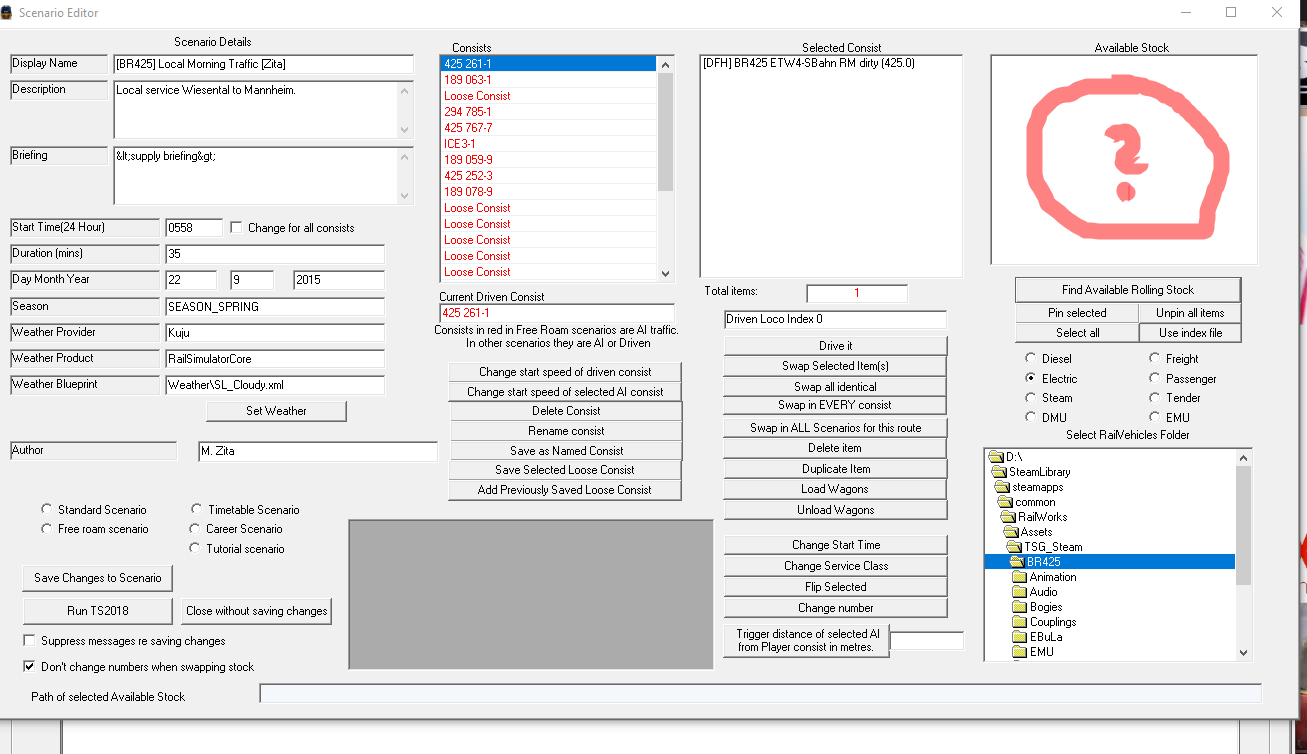Select the Assets folder

pos(1036,532)
